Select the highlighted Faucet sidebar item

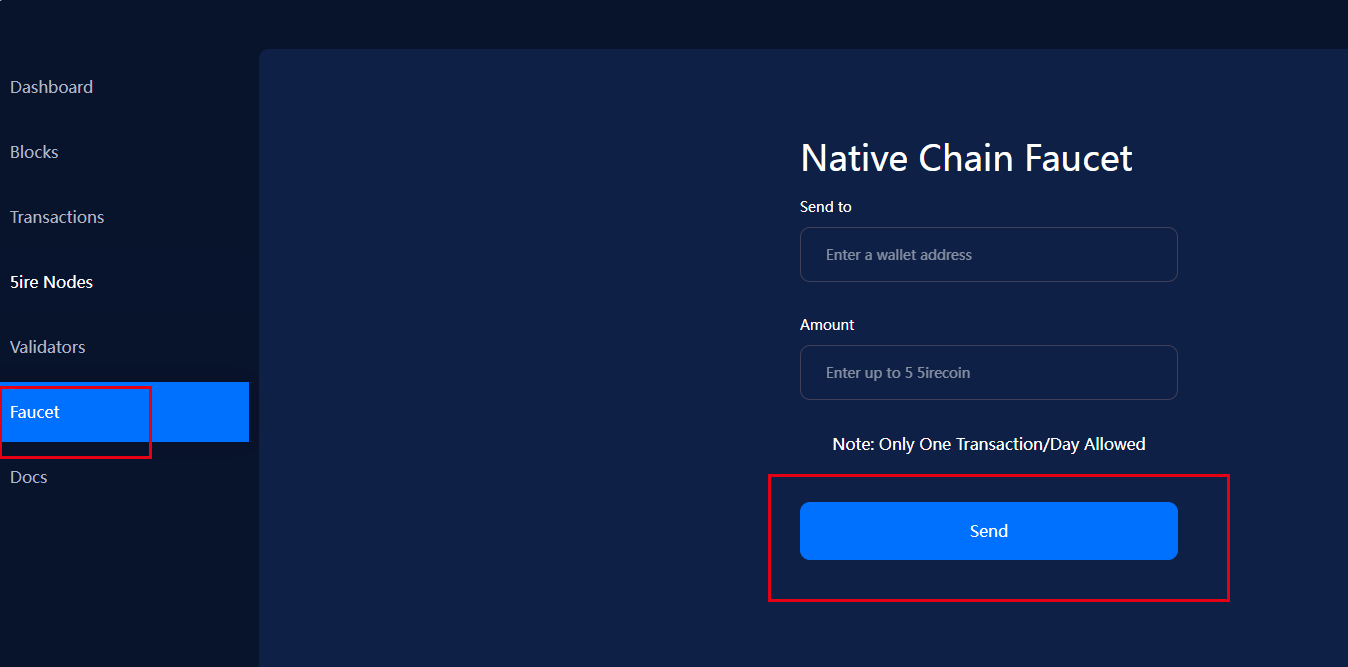click(35, 412)
